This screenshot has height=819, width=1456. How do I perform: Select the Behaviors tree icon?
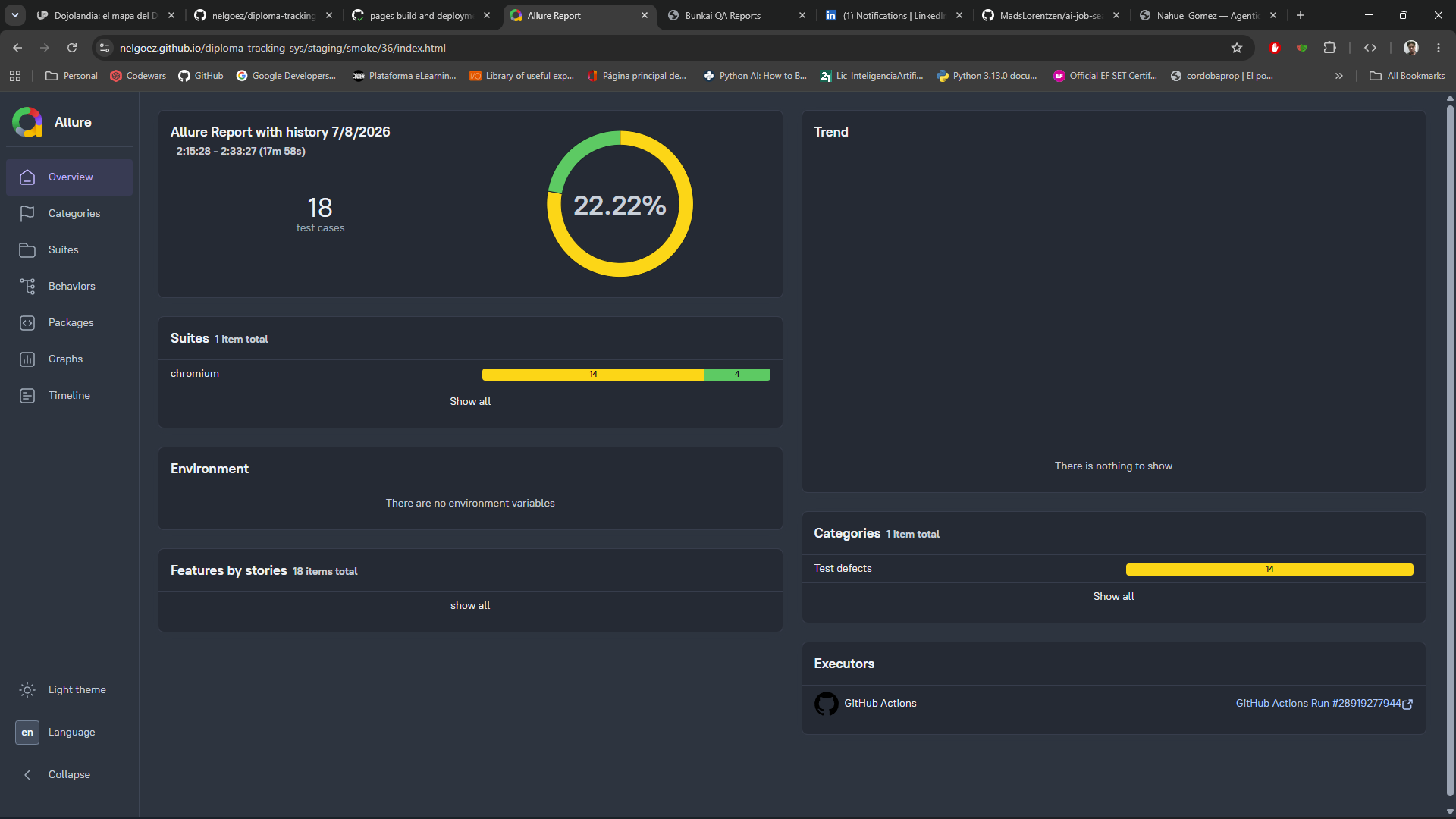(x=27, y=287)
